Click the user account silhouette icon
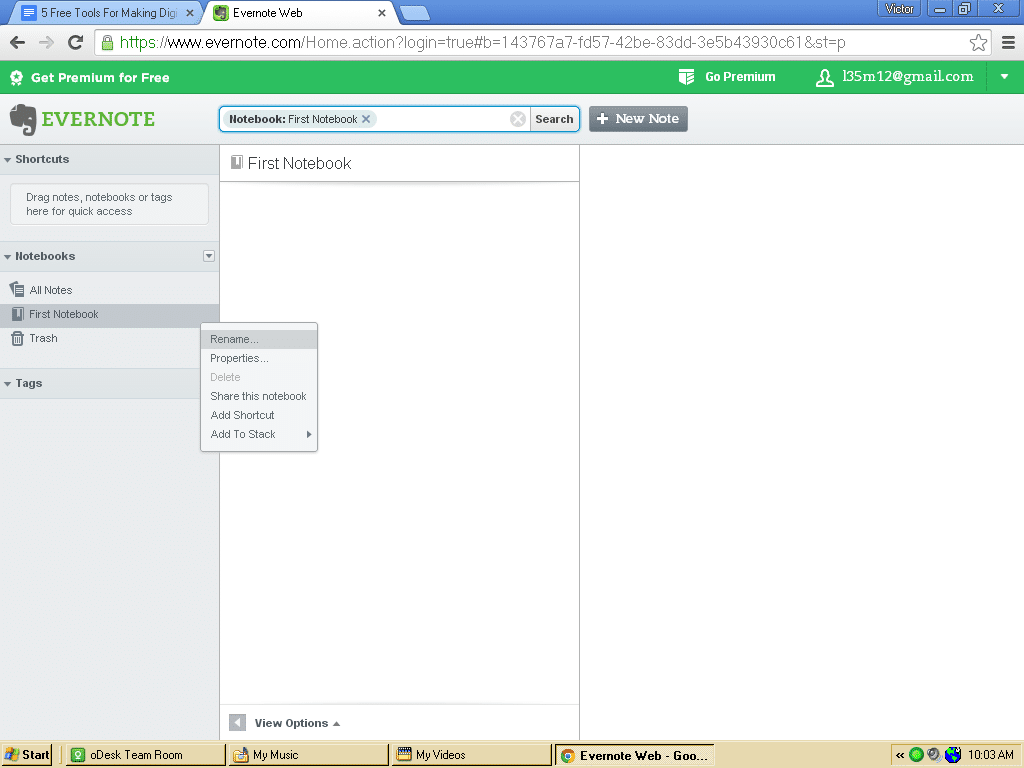Screen dimensions: 1024x768 point(825,78)
